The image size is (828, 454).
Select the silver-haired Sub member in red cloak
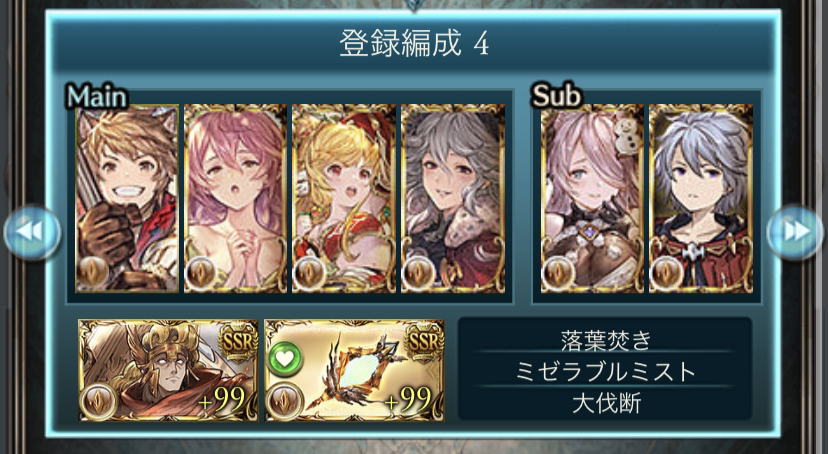point(701,198)
